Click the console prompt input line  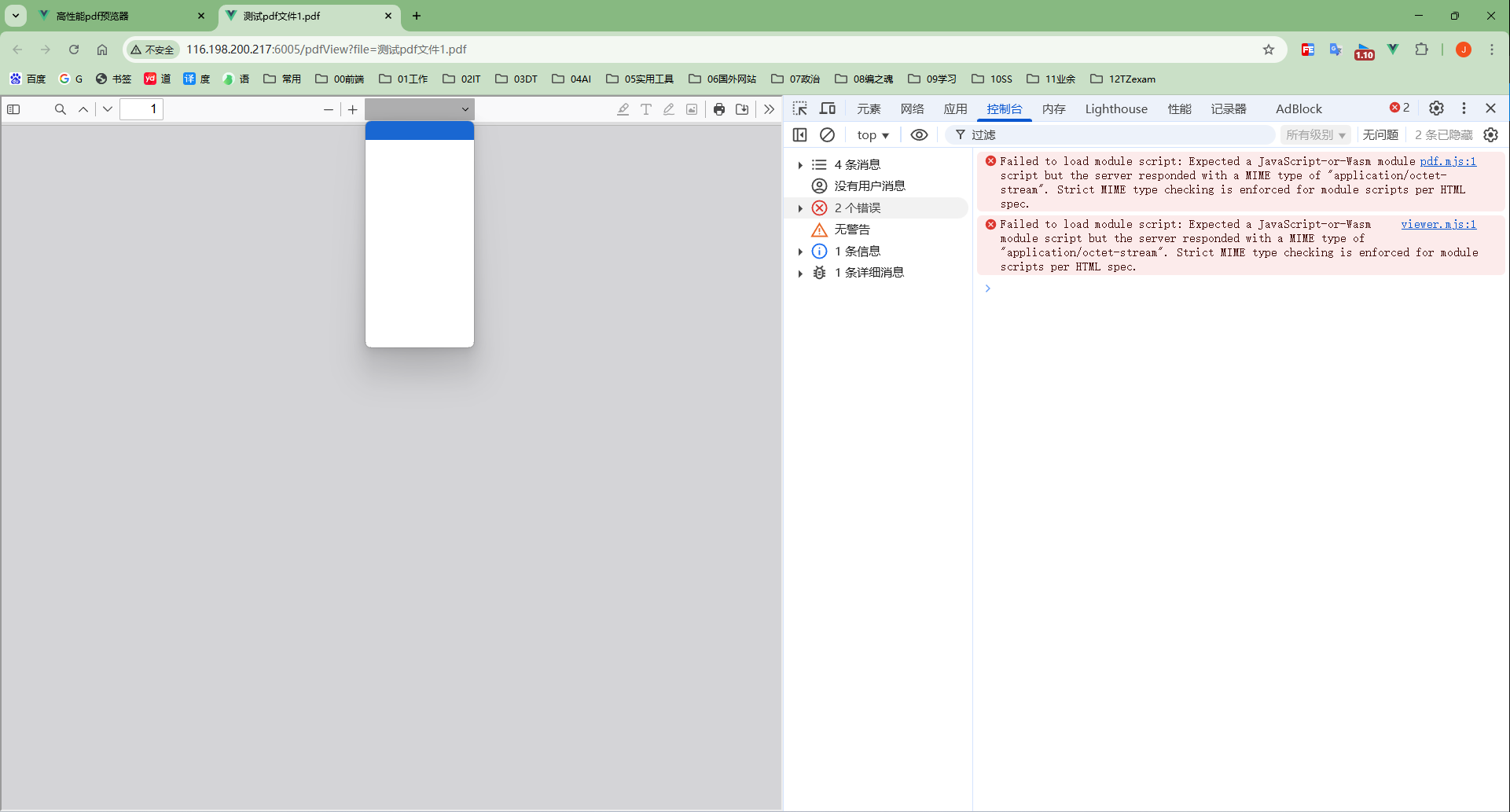tap(1242, 288)
